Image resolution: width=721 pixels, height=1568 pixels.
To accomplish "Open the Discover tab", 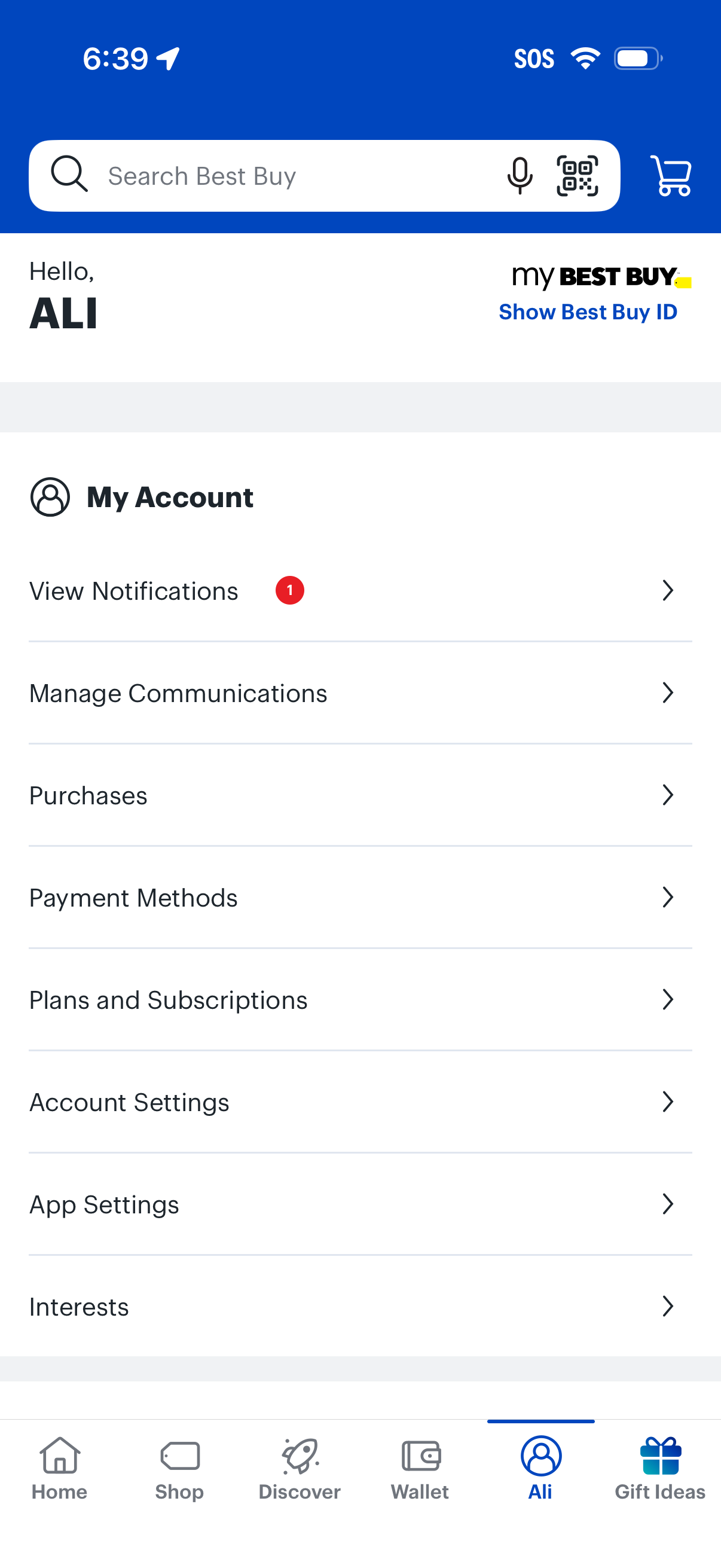I will coord(300,1468).
